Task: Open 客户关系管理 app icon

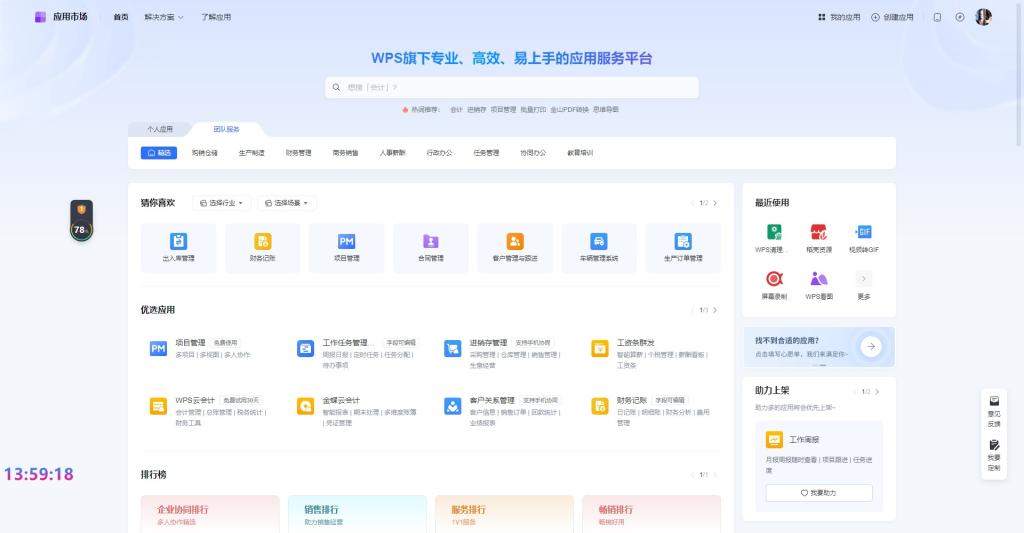Action: tap(453, 406)
